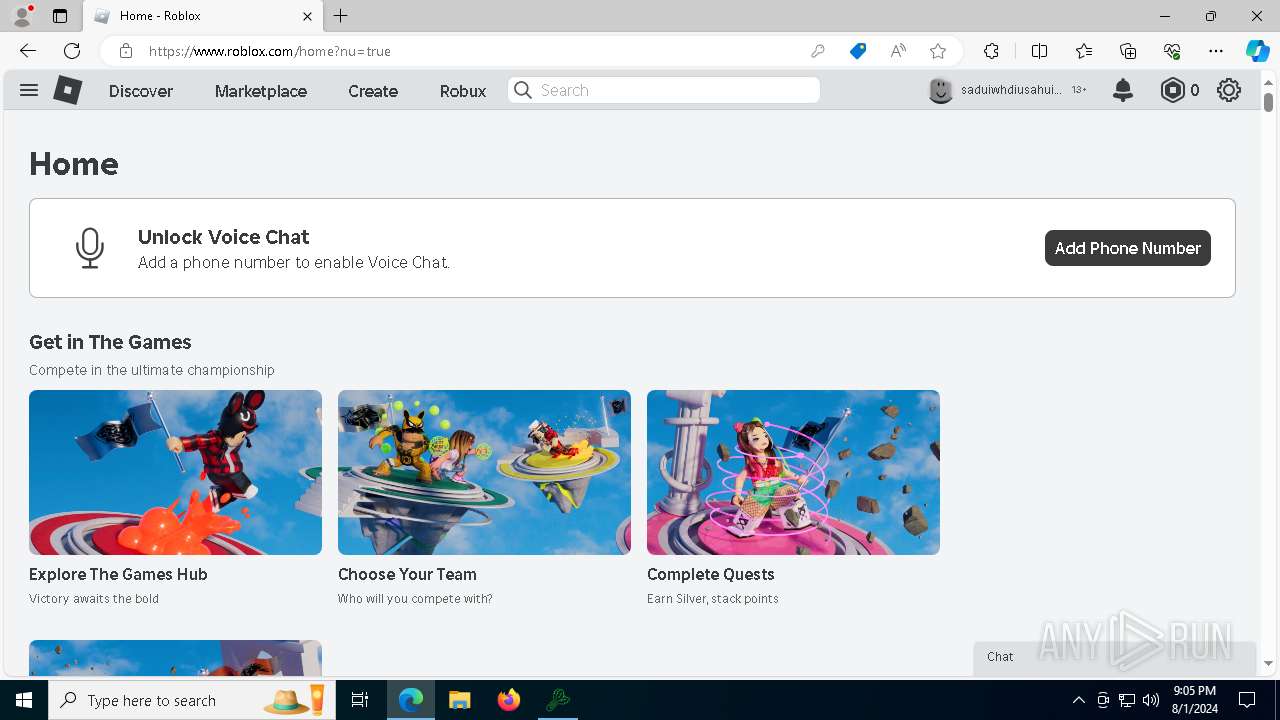This screenshot has height=720, width=1280.
Task: Click the browser address bar URL
Action: [270, 51]
